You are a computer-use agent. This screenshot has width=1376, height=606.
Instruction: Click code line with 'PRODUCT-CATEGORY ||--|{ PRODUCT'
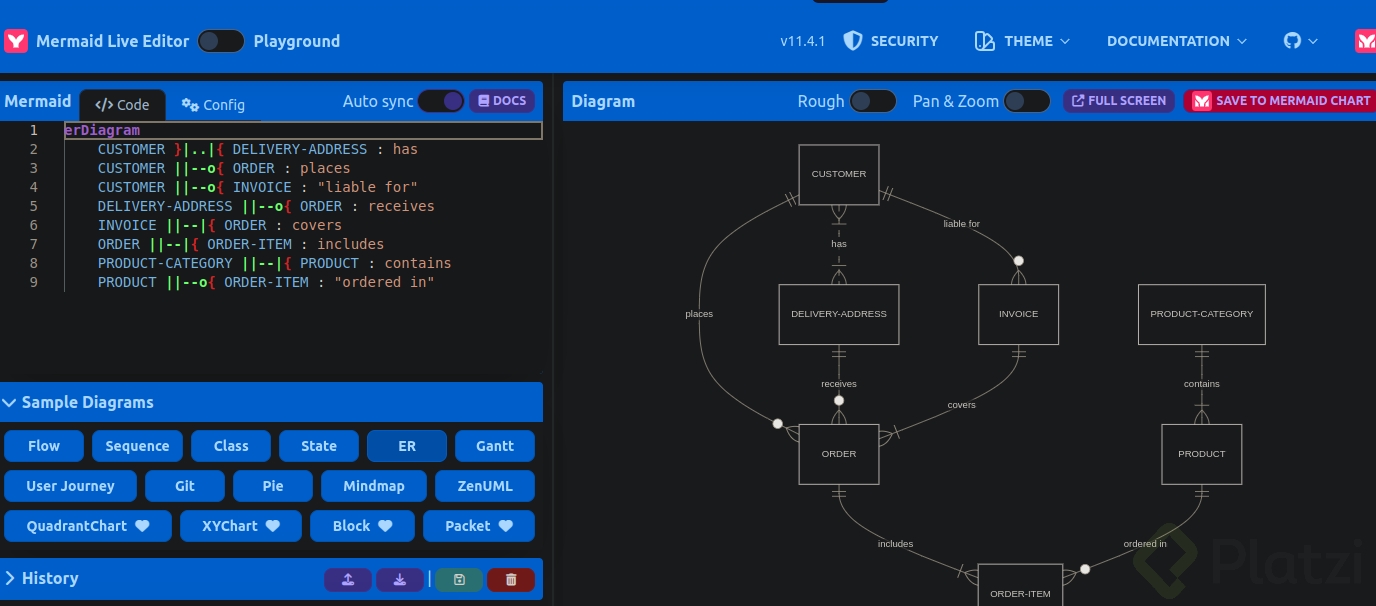point(274,263)
